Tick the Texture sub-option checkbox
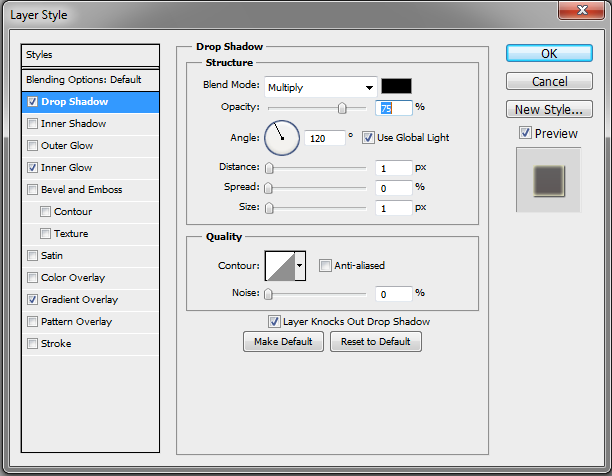Viewport: 612px width, 476px height. (45, 234)
